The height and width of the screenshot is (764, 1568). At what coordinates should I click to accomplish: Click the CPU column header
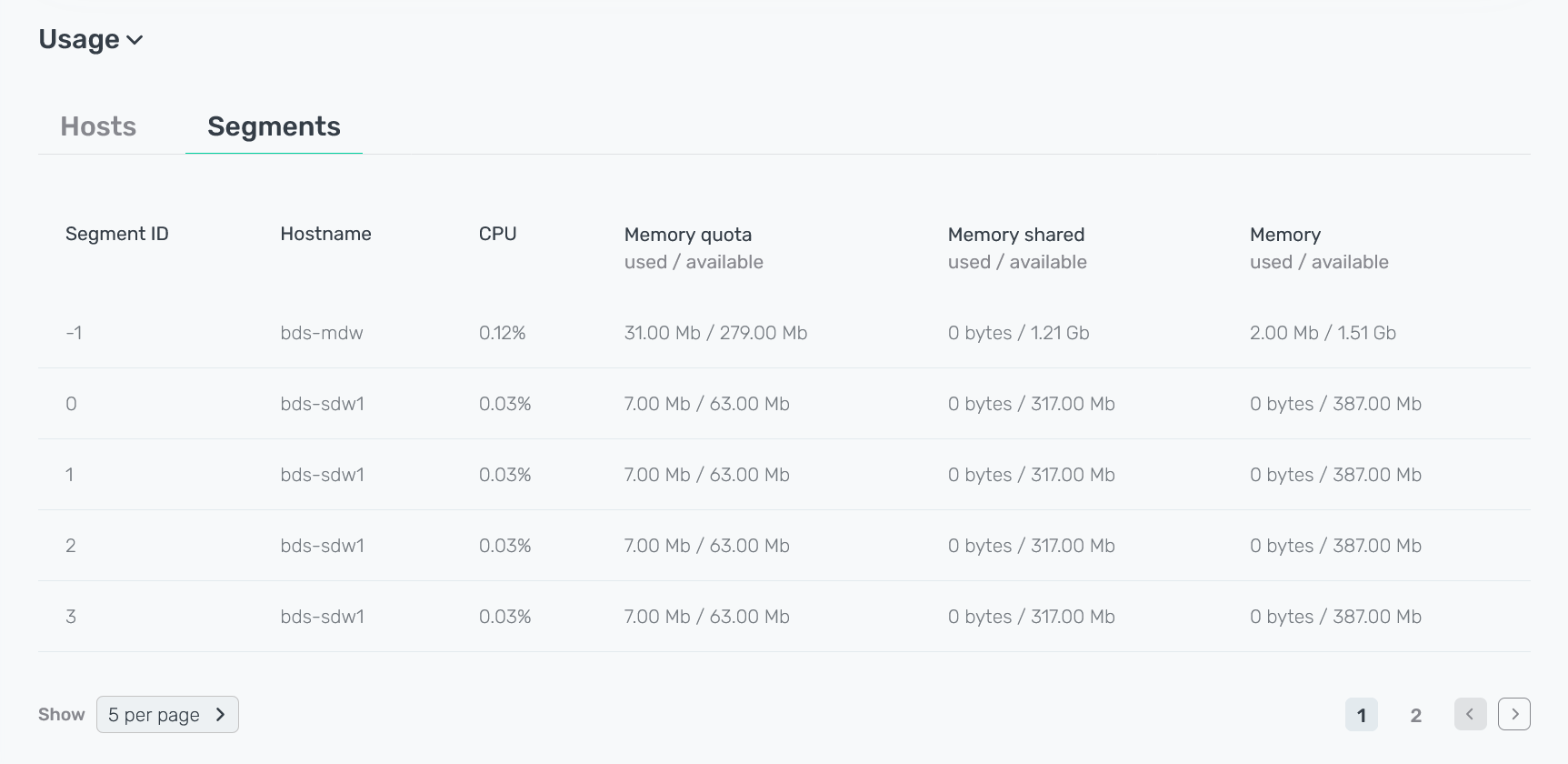[497, 234]
